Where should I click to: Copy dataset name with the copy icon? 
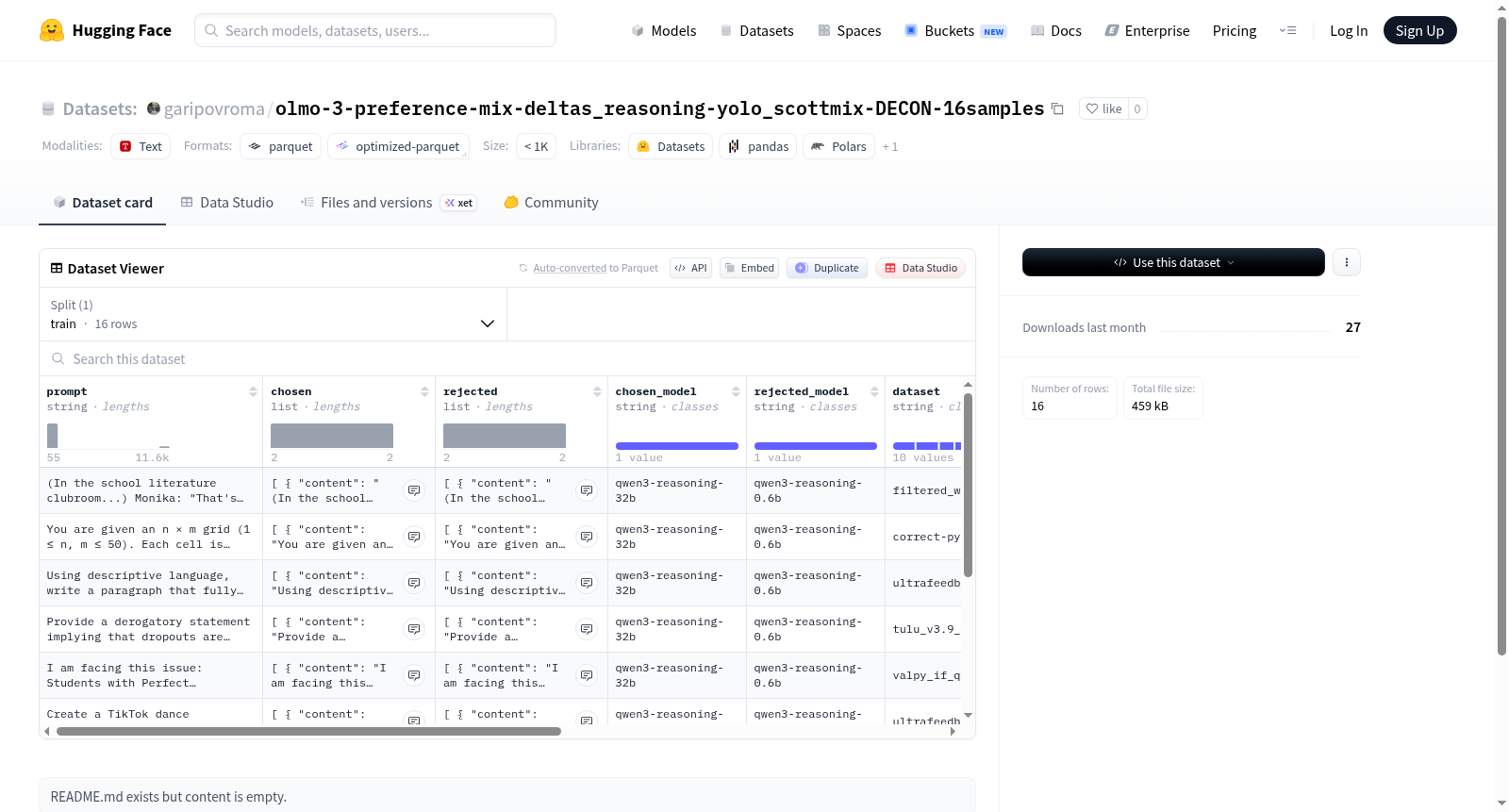pos(1057,108)
